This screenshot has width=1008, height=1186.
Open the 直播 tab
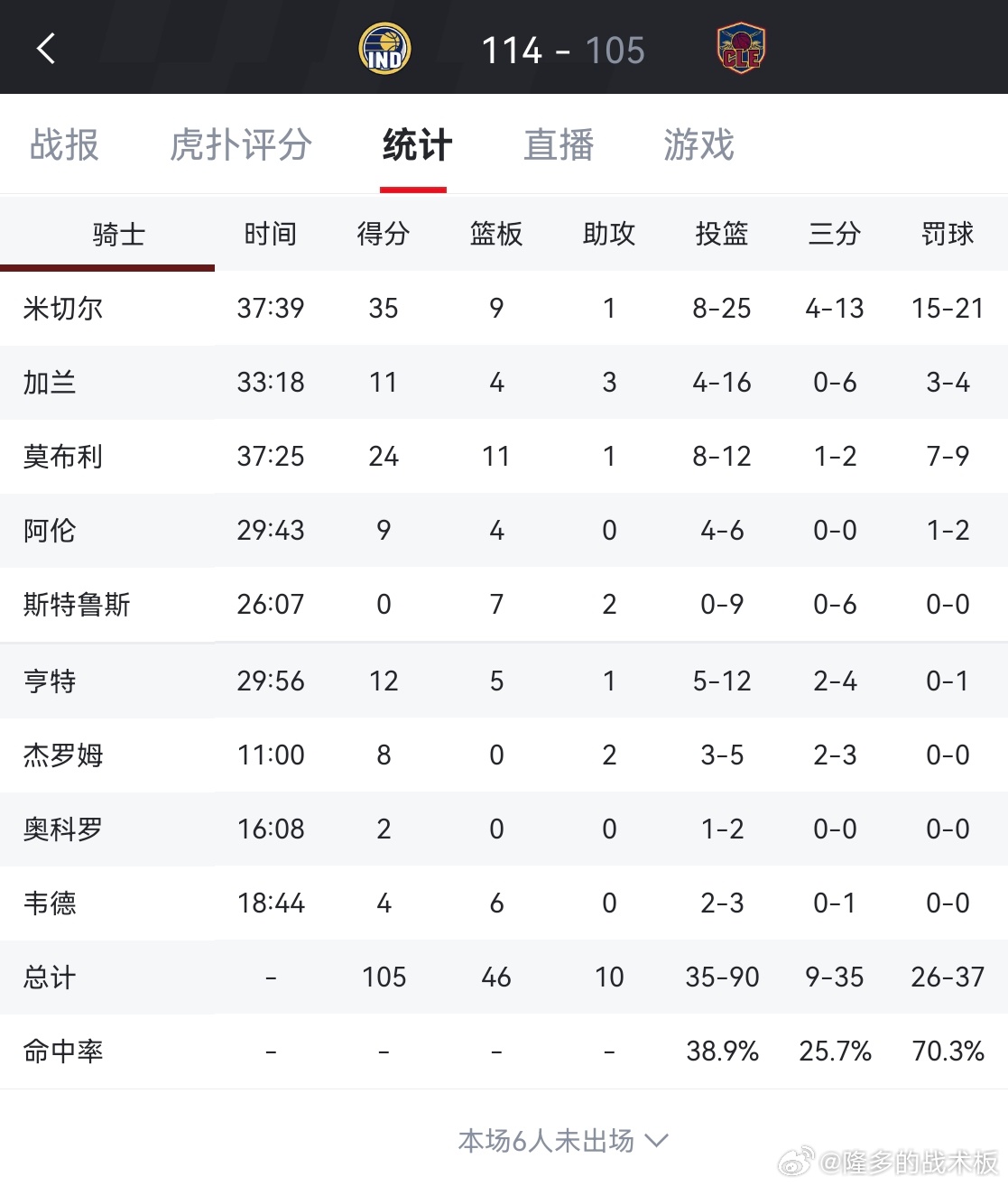[559, 145]
